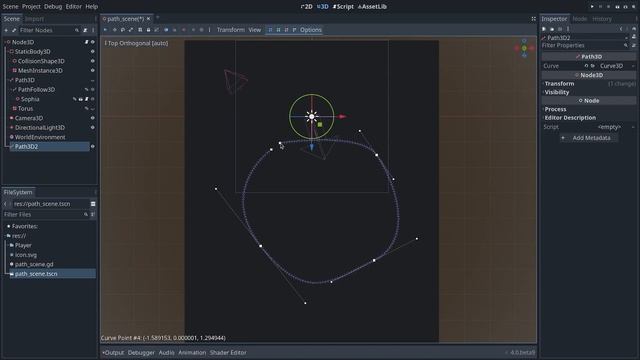The width and height of the screenshot is (640, 360).
Task: Collapse the res:// folder
Action: point(5,236)
